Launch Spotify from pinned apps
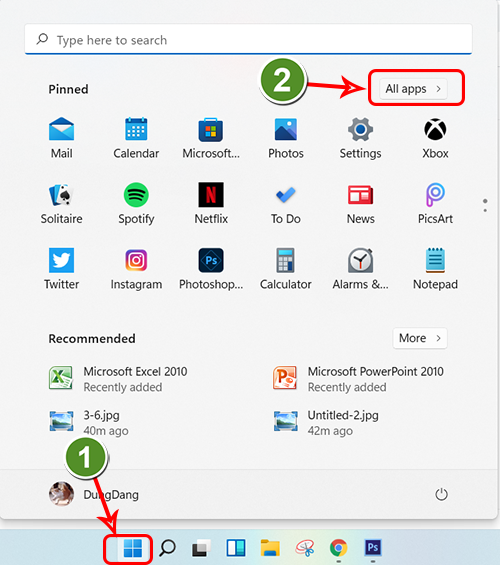This screenshot has width=500, height=565. coord(136,203)
